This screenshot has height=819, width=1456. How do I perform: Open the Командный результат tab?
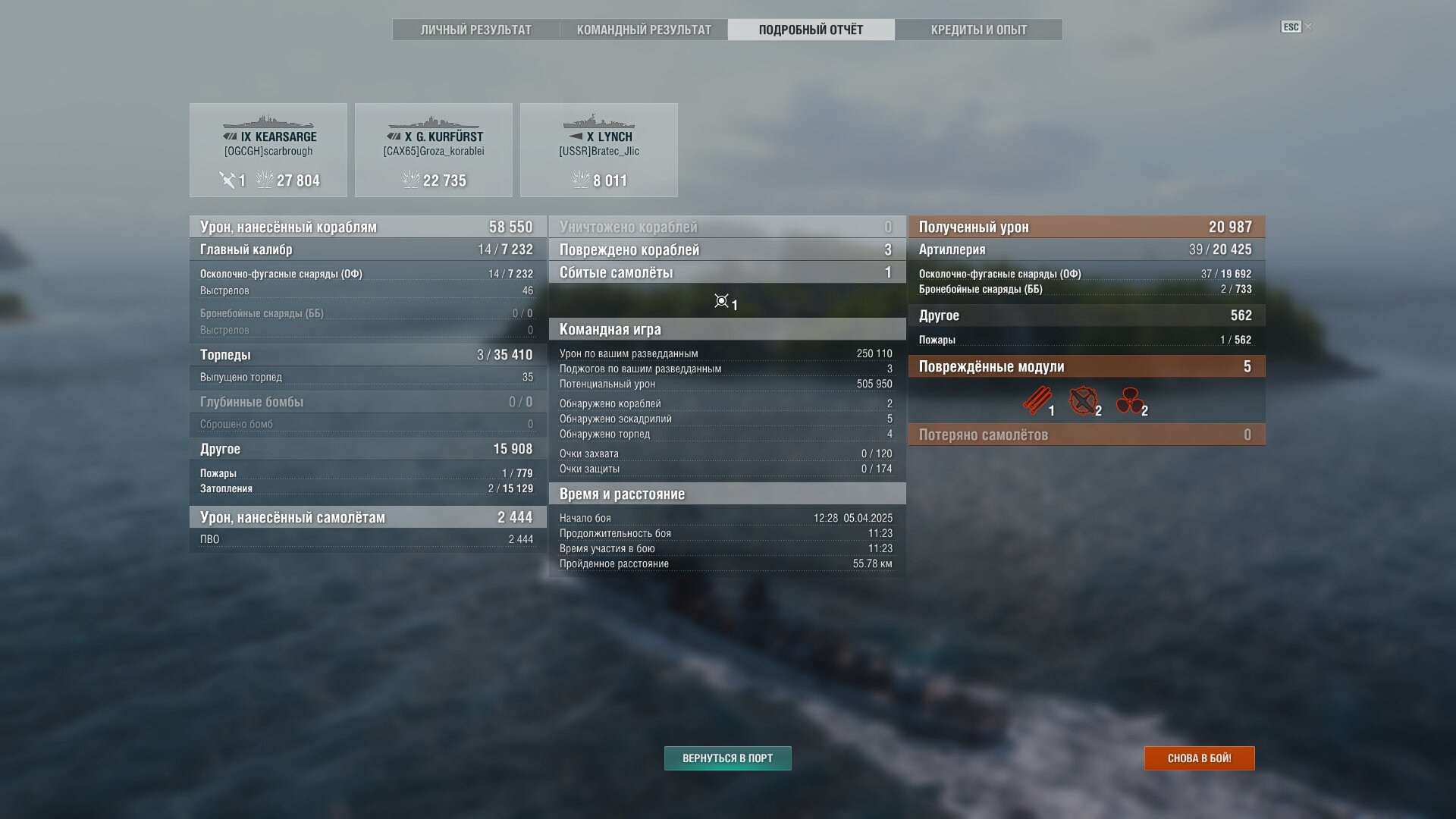(644, 30)
